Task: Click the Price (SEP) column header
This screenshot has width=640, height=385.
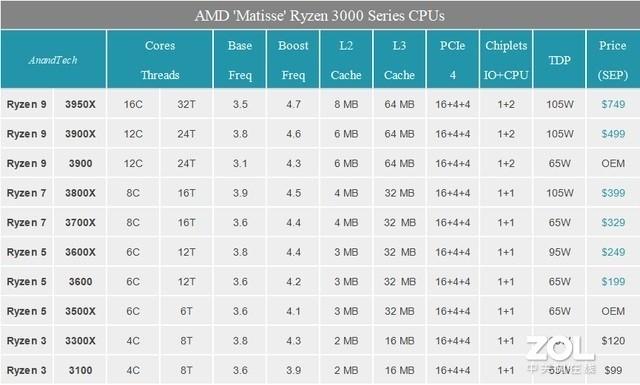Action: point(613,60)
